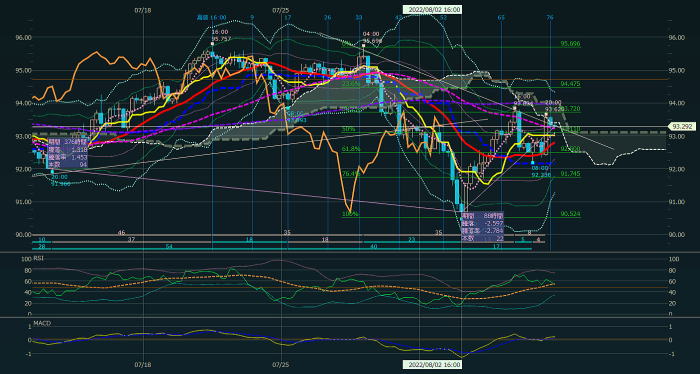Click the 04:00 95.696 peak marker
700x374 pixels.
tap(371, 37)
